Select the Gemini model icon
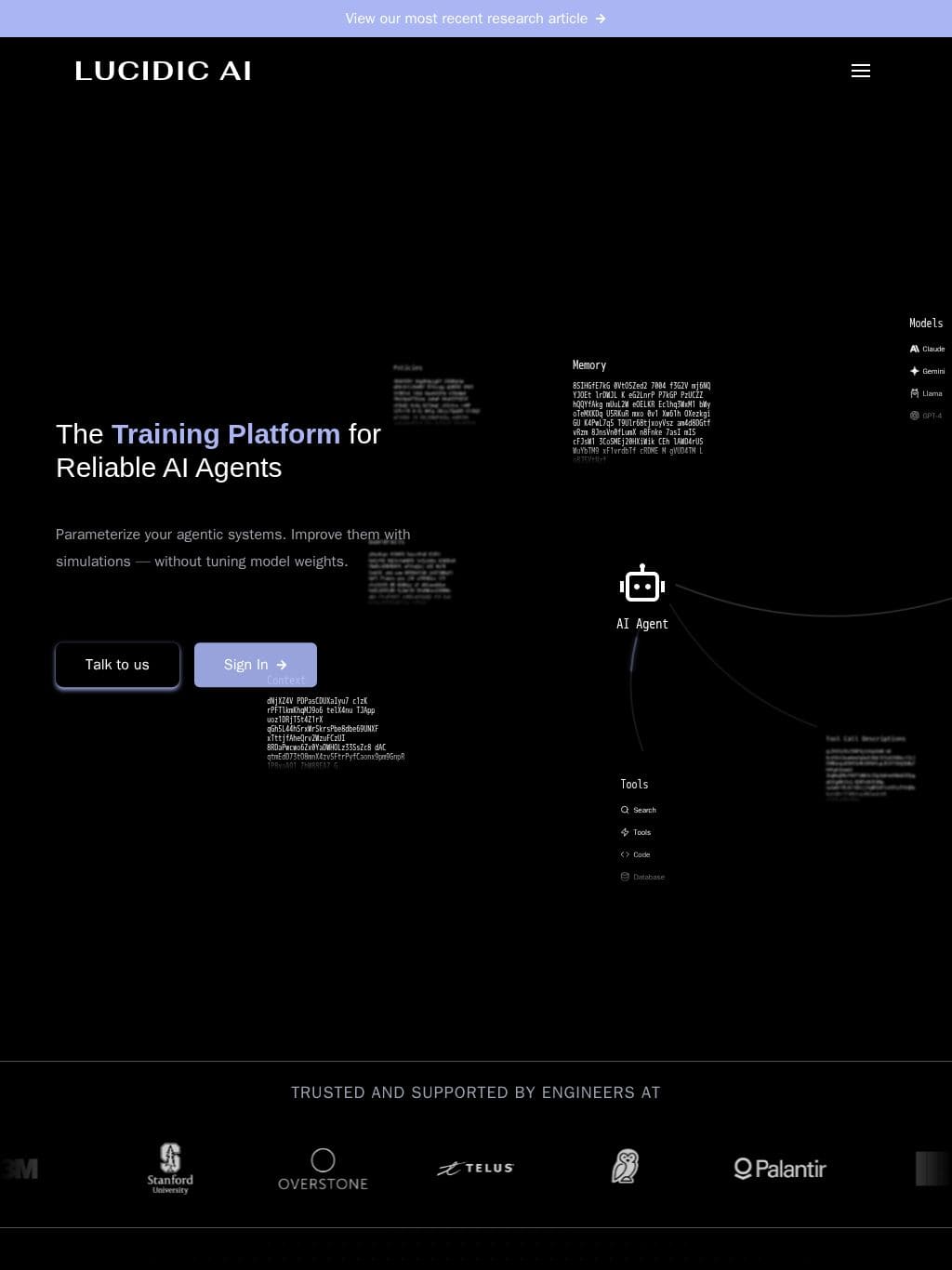The width and height of the screenshot is (952, 1270). (914, 371)
